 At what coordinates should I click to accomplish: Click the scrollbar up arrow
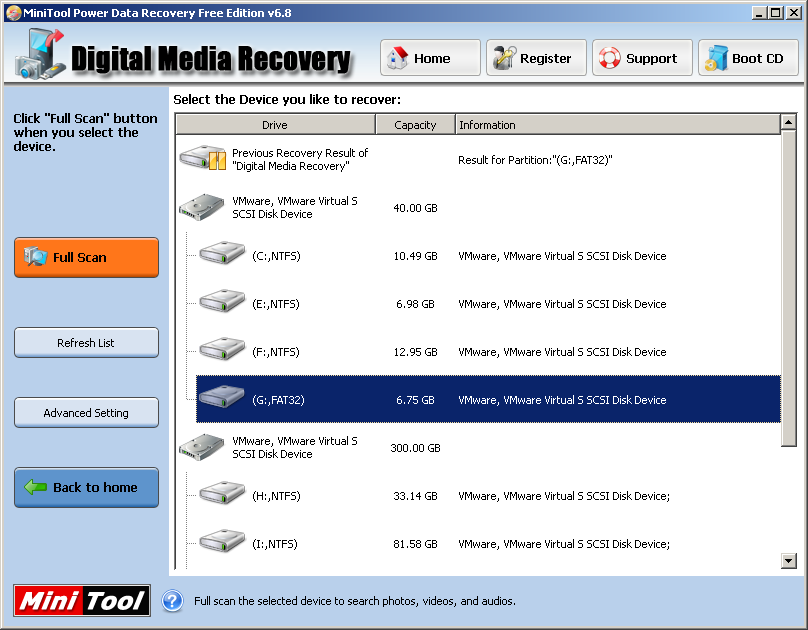tap(788, 122)
